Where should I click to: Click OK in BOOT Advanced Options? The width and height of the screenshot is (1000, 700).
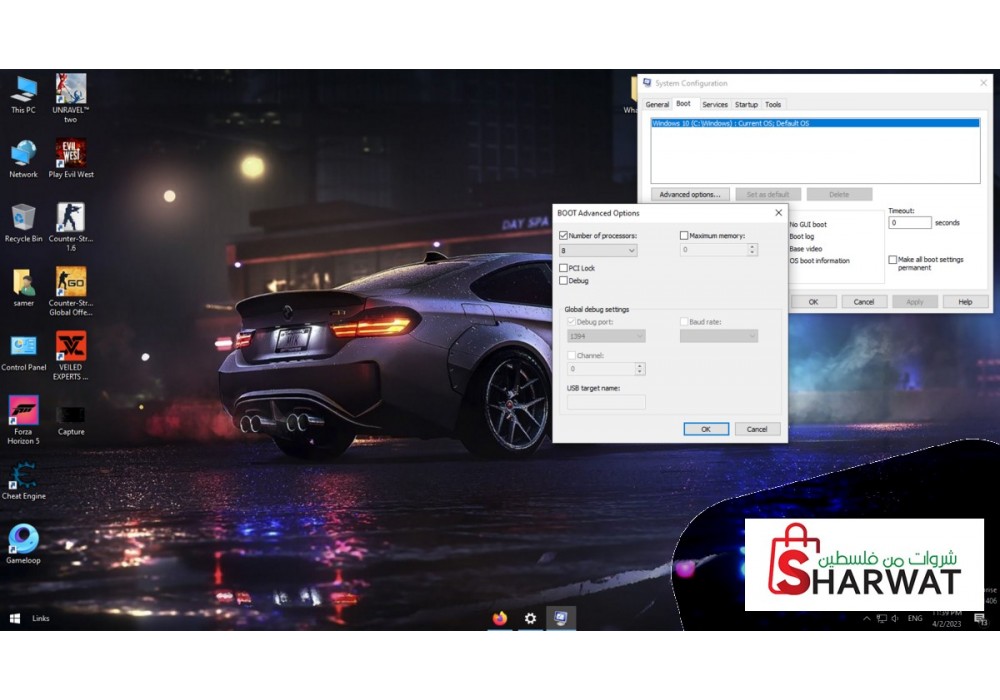pos(705,429)
